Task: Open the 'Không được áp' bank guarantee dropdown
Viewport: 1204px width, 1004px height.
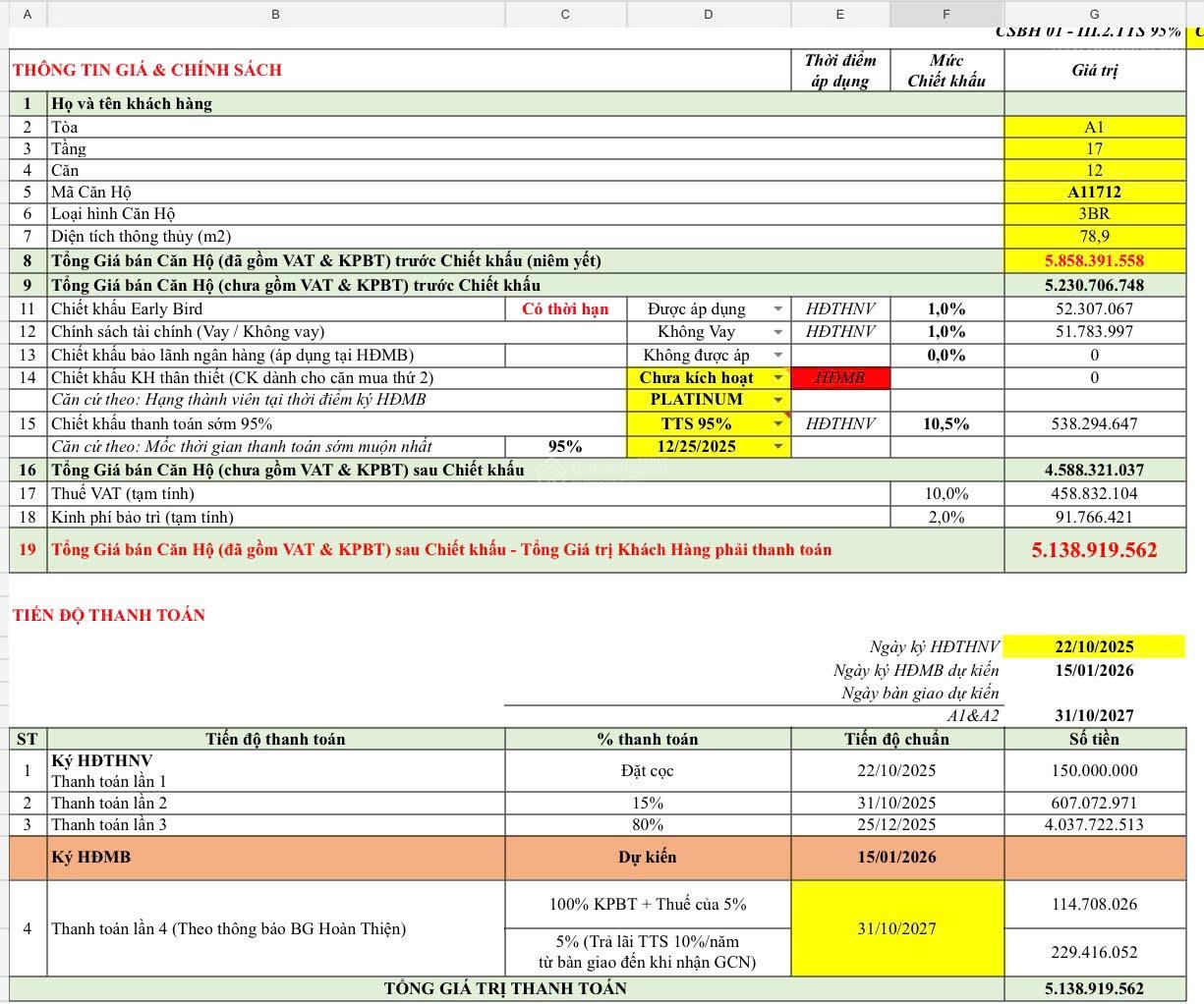Action: tap(777, 356)
